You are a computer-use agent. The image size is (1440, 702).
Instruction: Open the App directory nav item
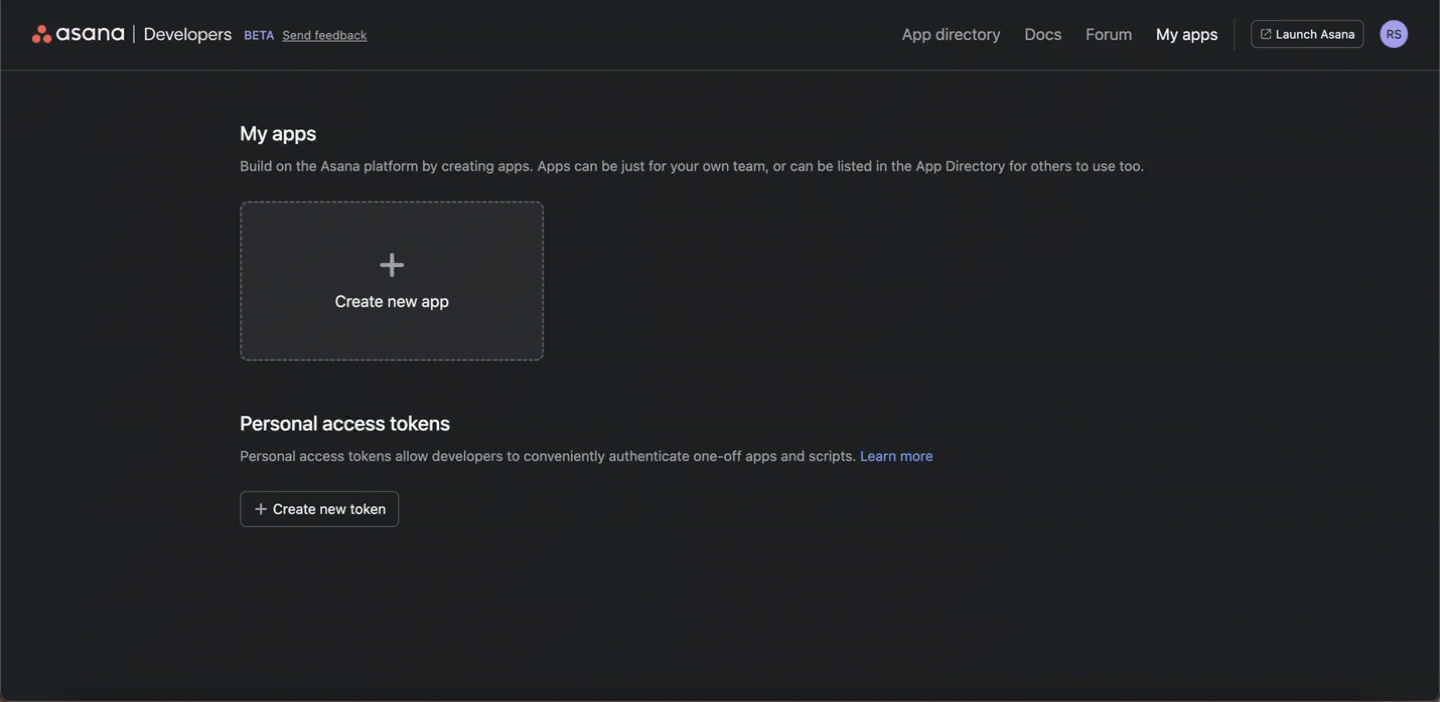(951, 34)
